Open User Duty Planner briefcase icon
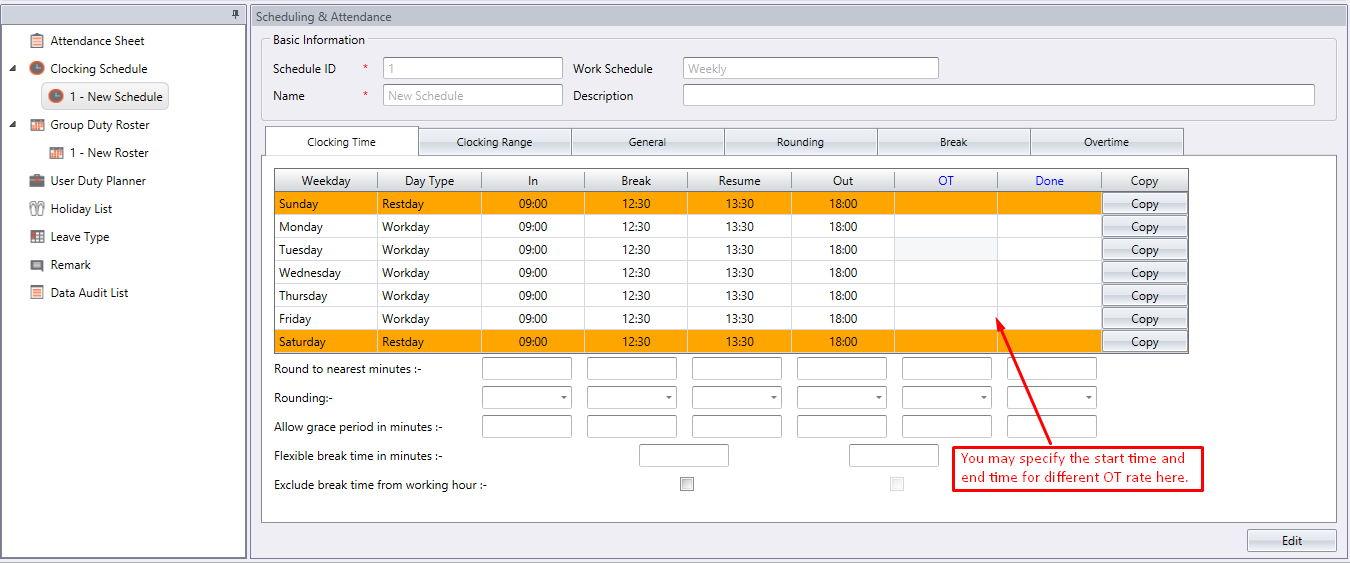This screenshot has height=563, width=1350. (37, 181)
